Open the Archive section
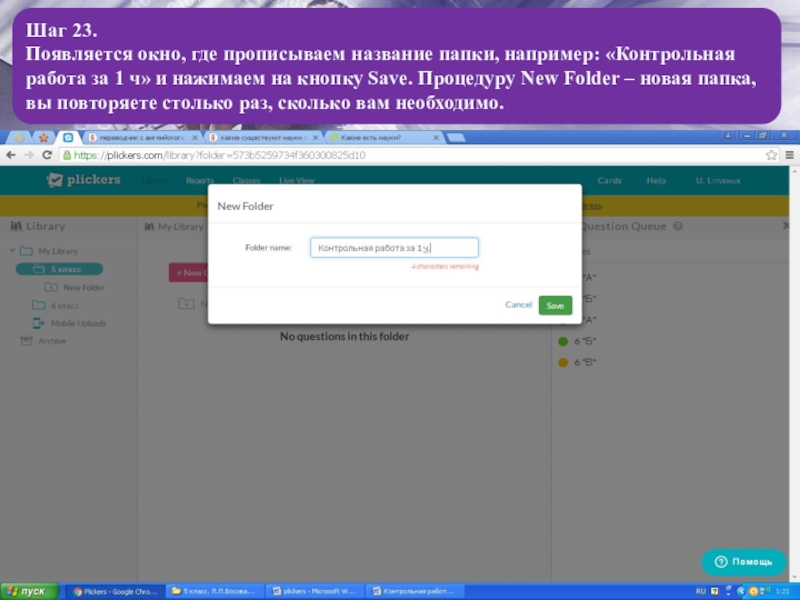This screenshot has width=800, height=600. point(52,341)
